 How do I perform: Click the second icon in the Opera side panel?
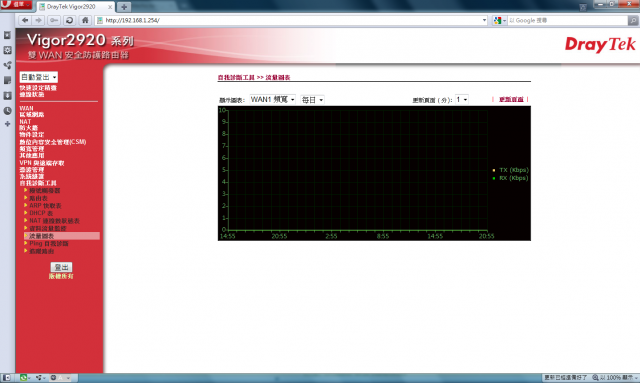coord(7,50)
